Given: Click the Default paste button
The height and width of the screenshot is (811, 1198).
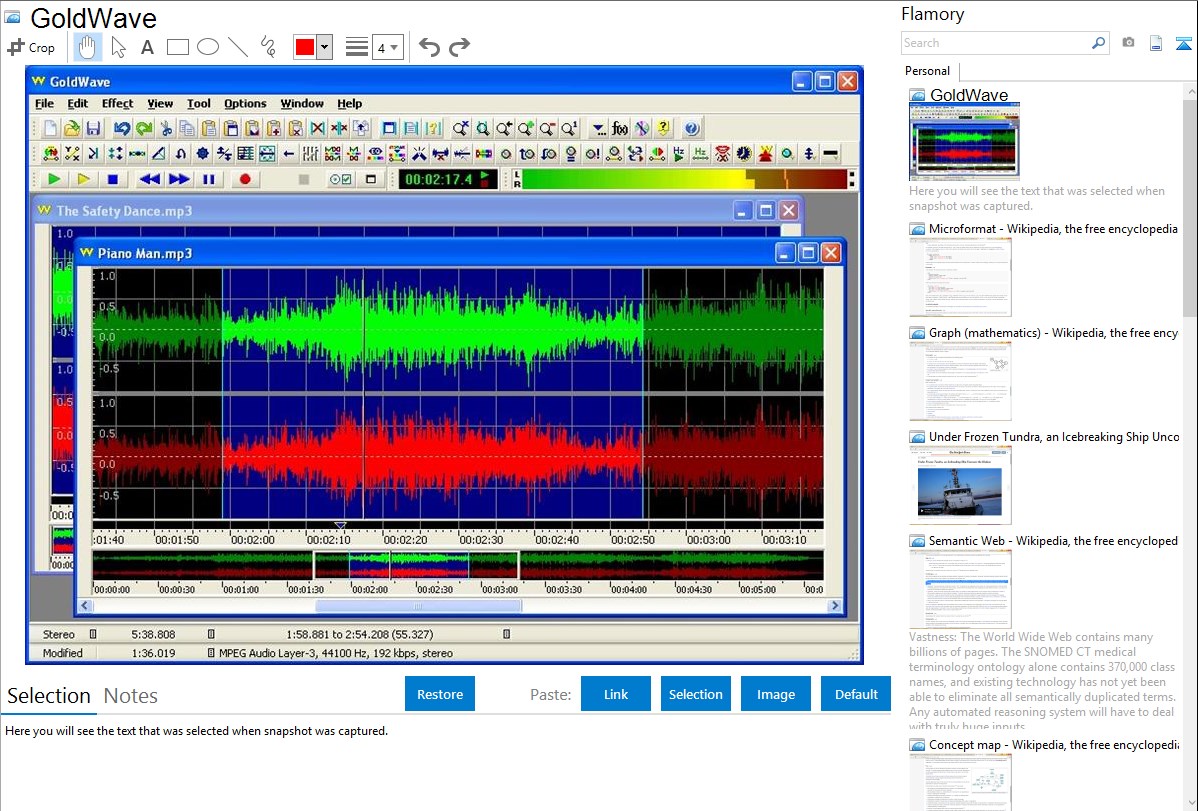Looking at the screenshot, I should point(856,694).
